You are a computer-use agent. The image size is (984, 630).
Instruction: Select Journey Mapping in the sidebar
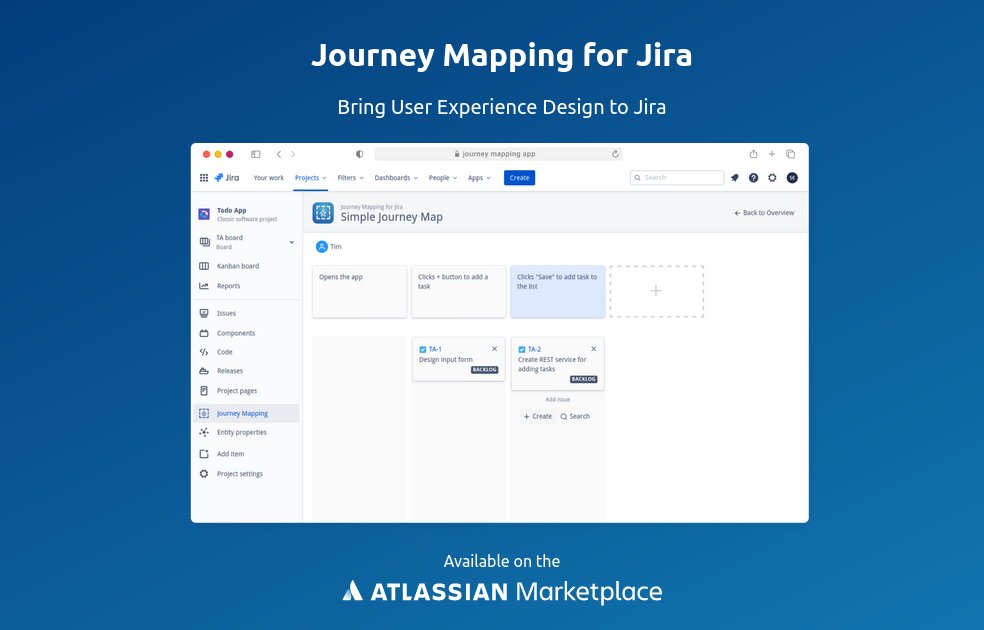[x=247, y=414]
